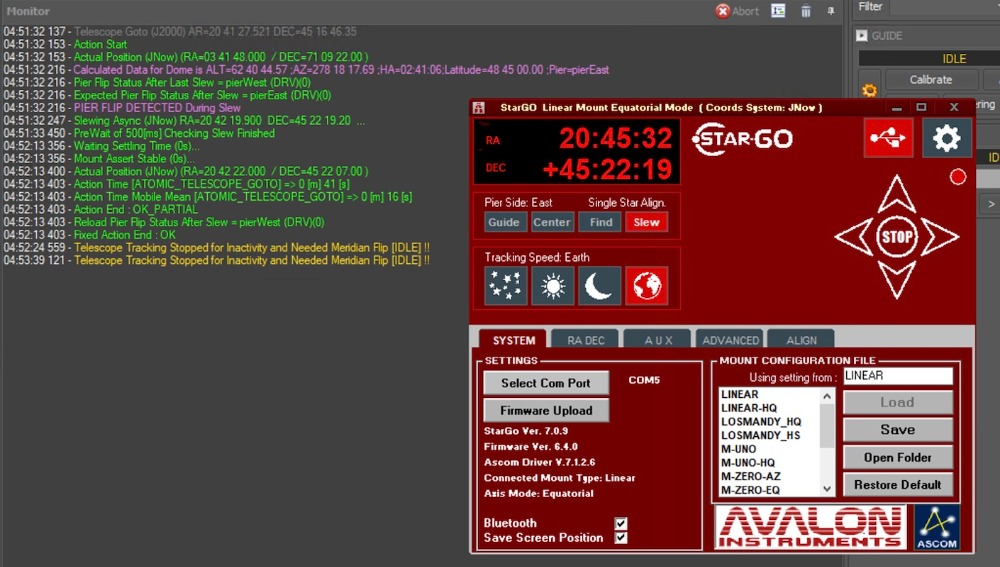Image resolution: width=1000 pixels, height=567 pixels.
Task: Click the Avalon Instruments logo
Action: pyautogui.click(x=810, y=527)
